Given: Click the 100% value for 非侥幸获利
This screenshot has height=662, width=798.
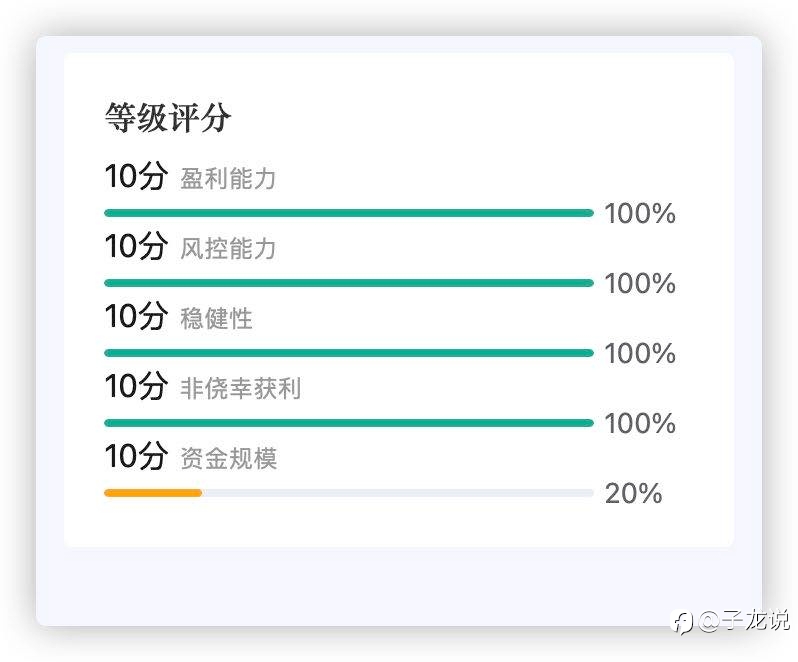Looking at the screenshot, I should 640,423.
